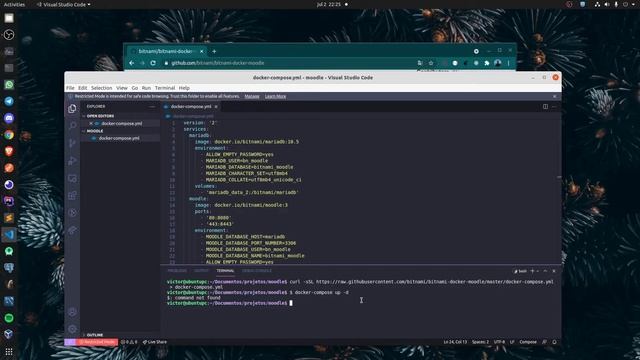Open the Search view in the activity bar
This screenshot has height=360, width=640.
coord(72,126)
